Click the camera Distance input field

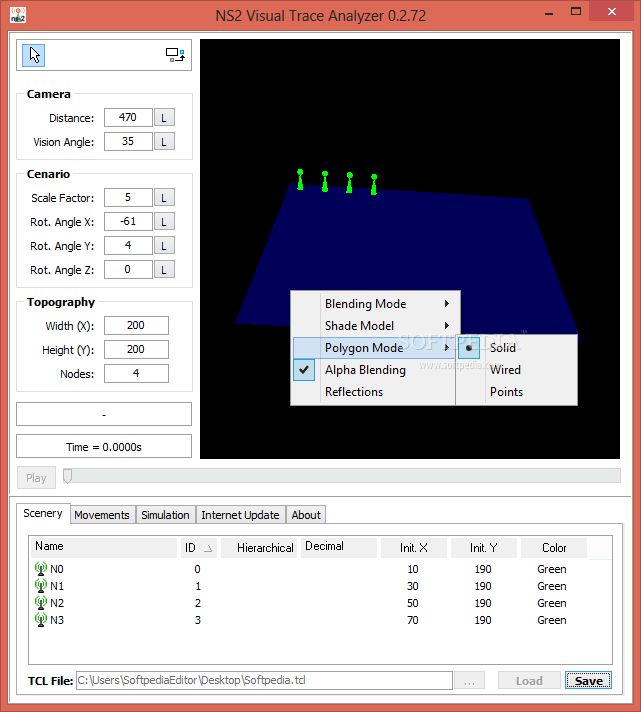[128, 118]
